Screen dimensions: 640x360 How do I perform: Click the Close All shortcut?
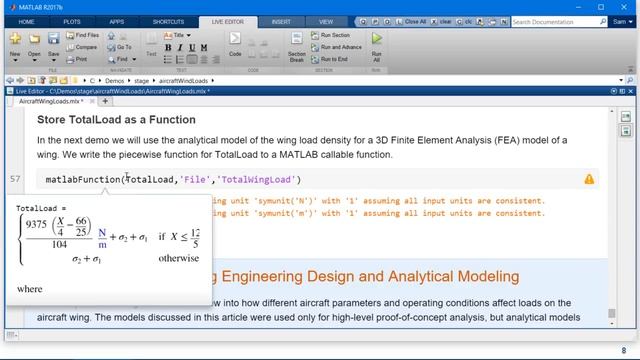[411, 22]
